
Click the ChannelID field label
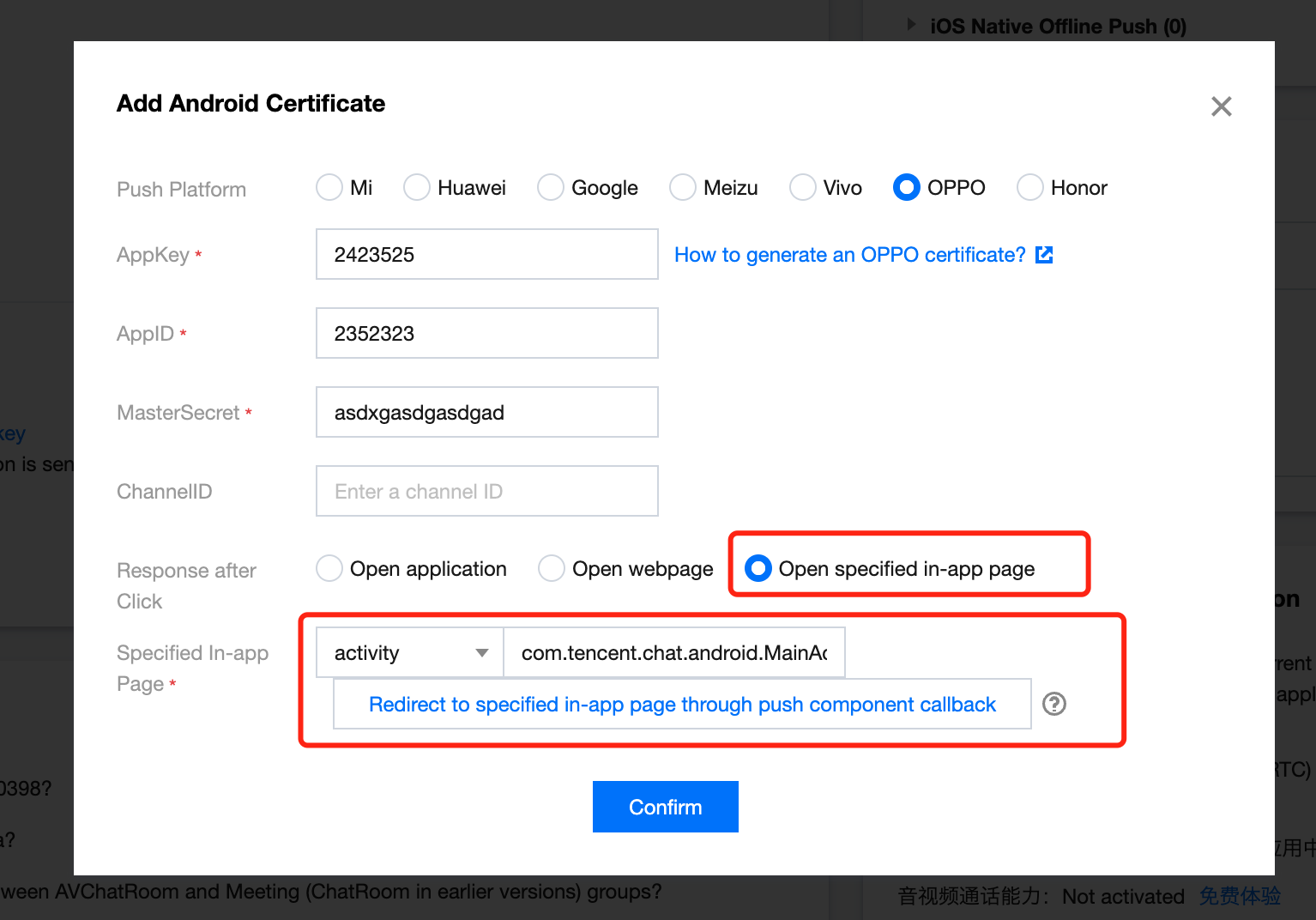pos(165,492)
